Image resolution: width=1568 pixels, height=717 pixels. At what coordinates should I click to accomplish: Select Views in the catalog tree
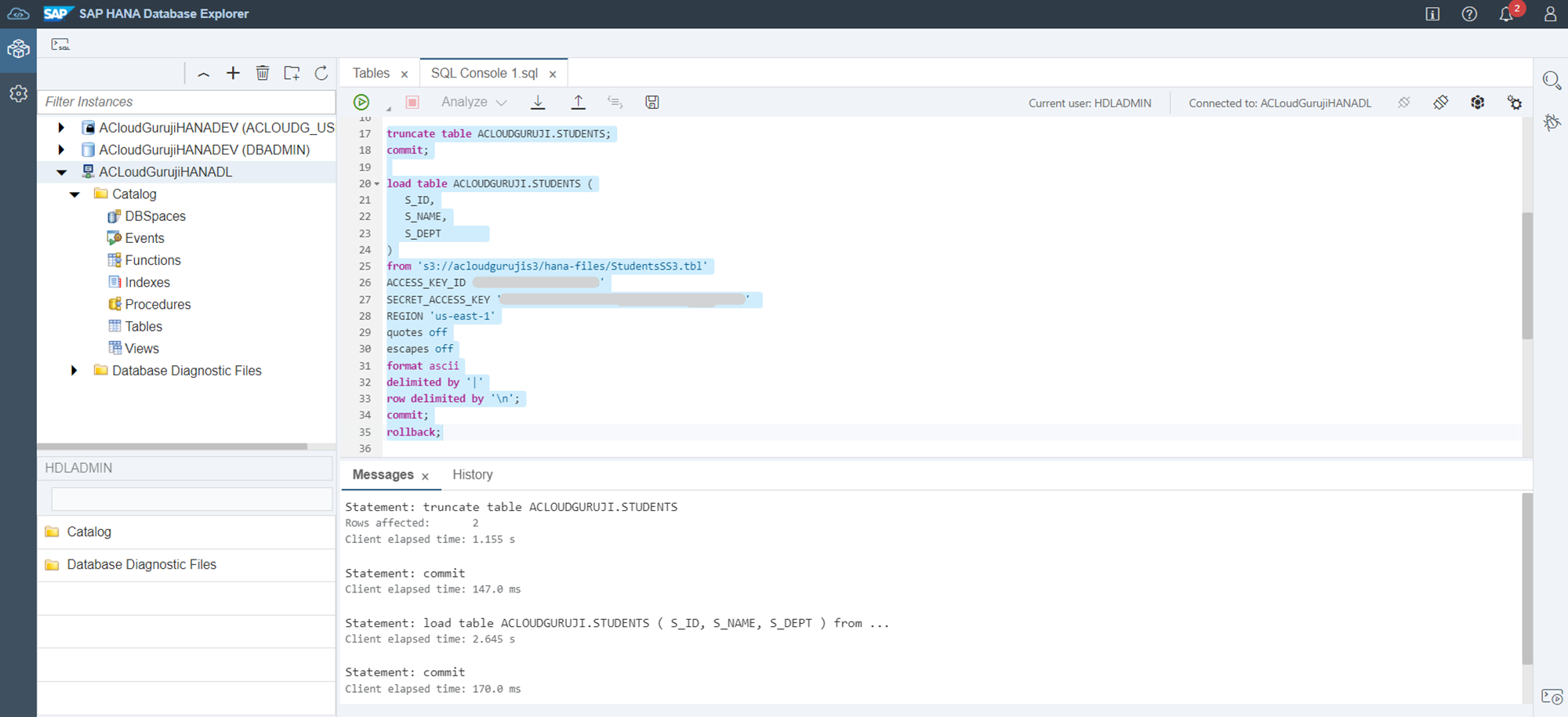click(142, 349)
